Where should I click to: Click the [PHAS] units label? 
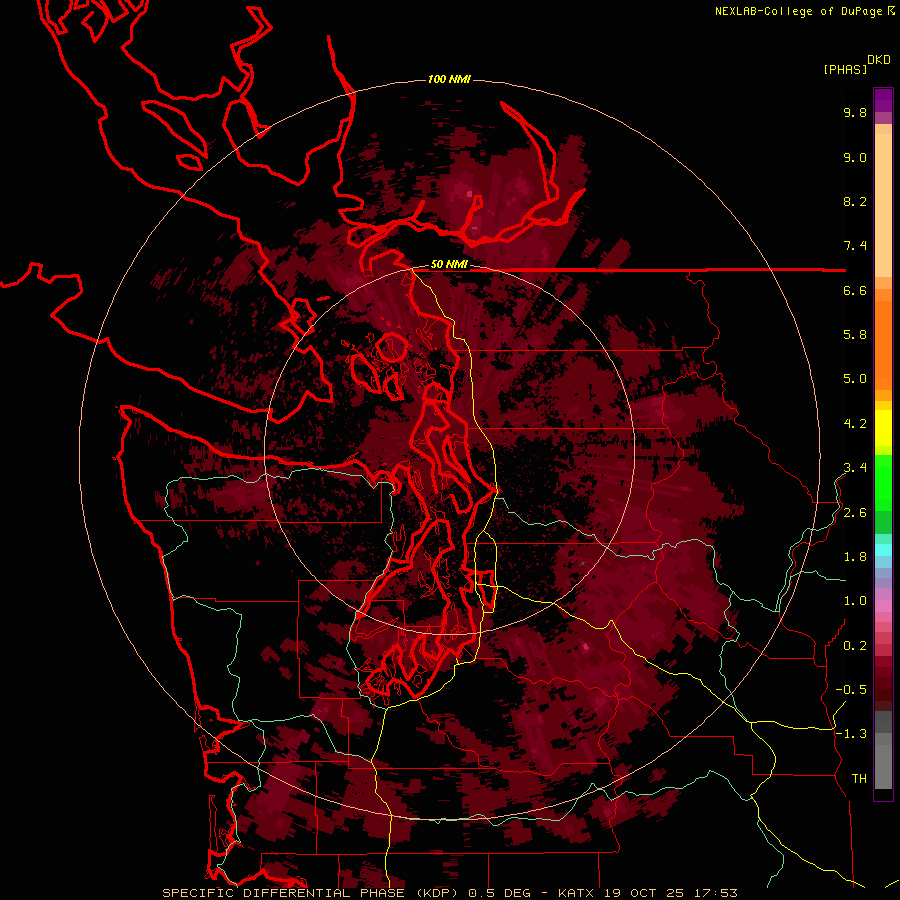[845, 69]
